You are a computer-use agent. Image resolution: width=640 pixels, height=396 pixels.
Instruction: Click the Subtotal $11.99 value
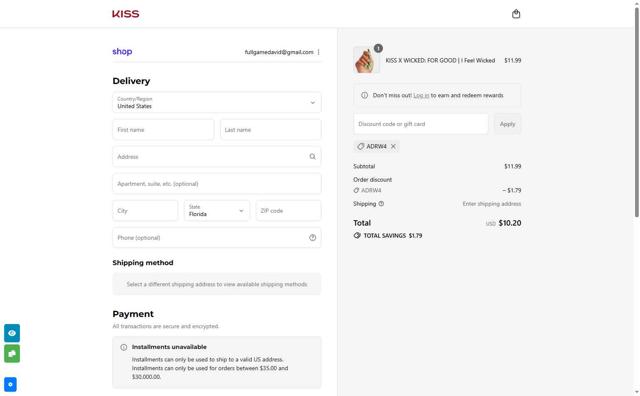[513, 166]
